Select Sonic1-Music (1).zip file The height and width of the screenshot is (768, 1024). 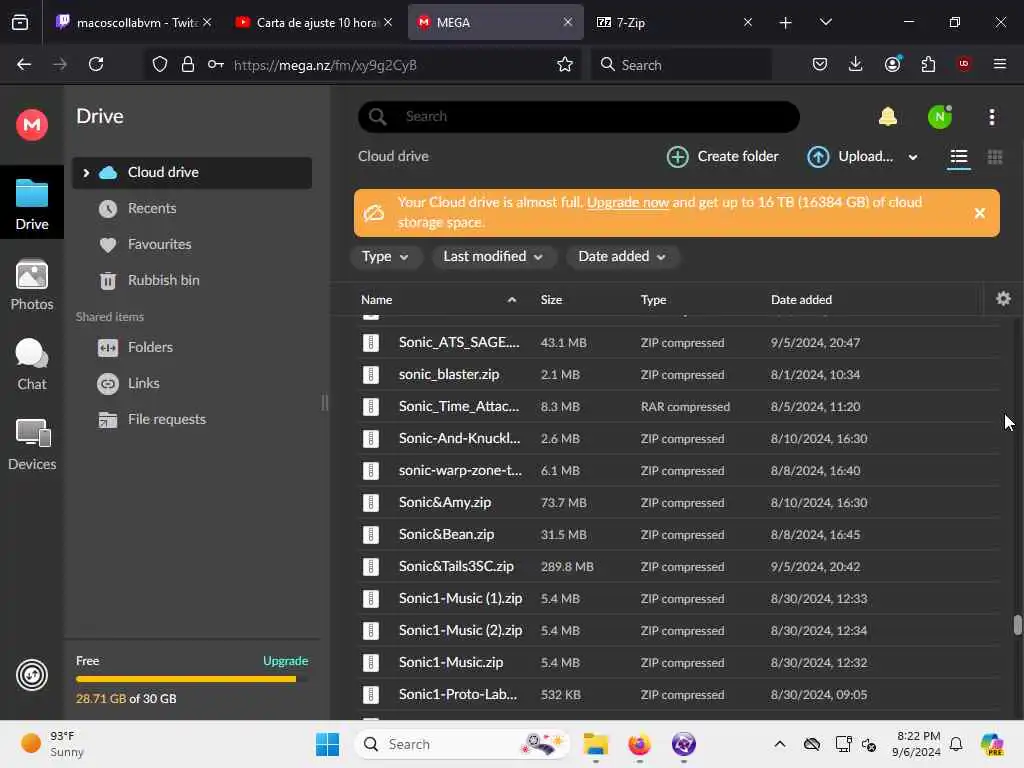679,599
